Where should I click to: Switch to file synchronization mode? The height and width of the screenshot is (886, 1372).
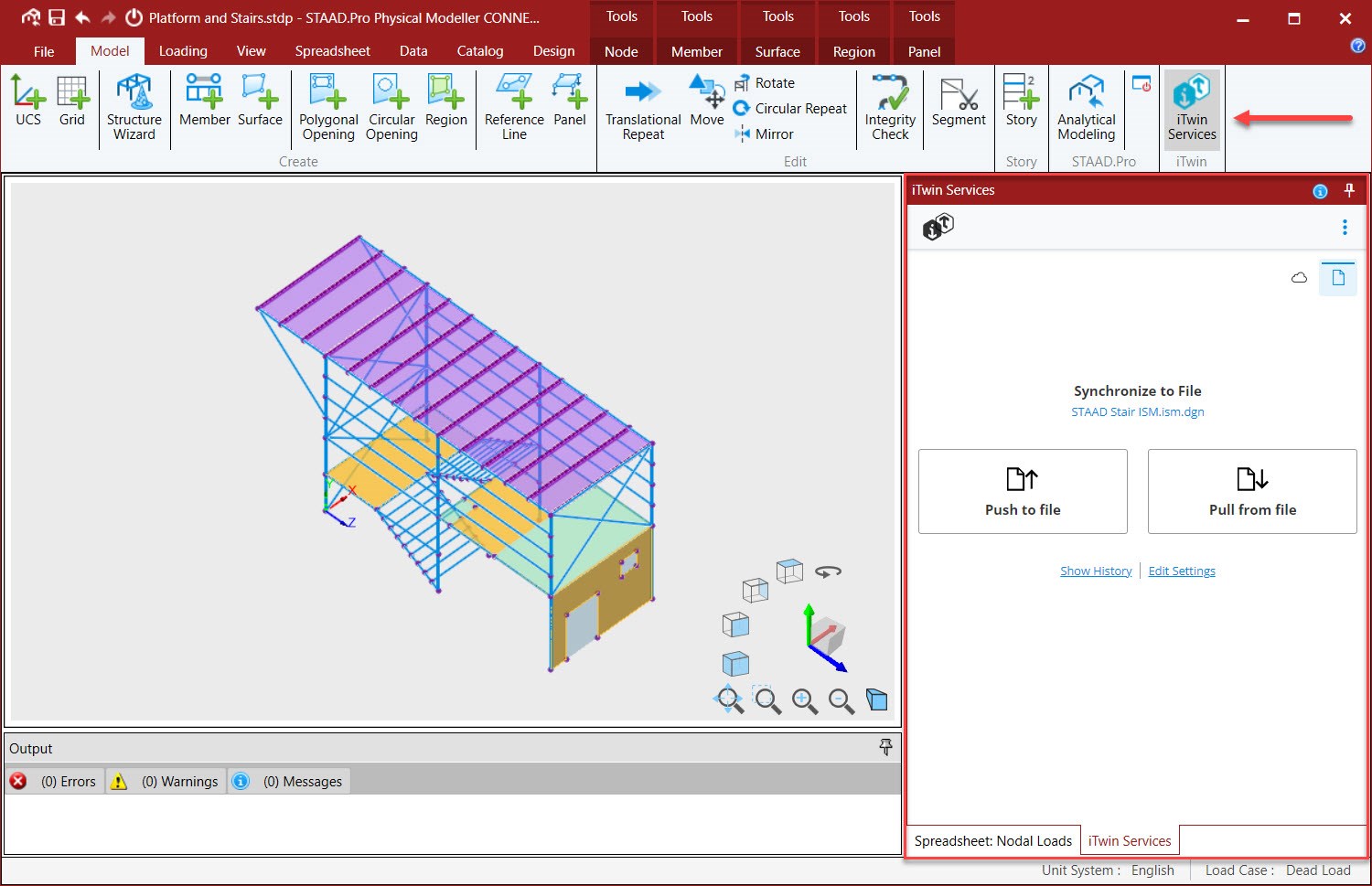tap(1338, 278)
